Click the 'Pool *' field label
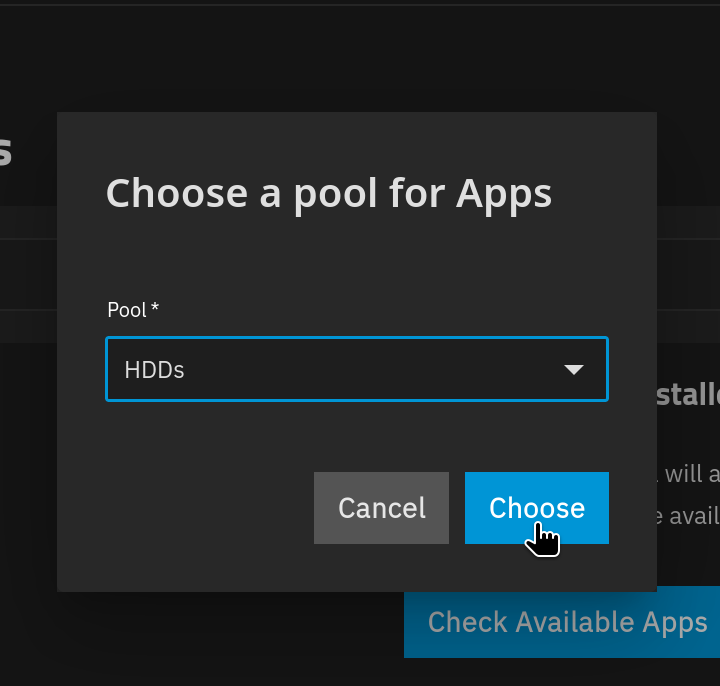This screenshot has height=686, width=720. [133, 310]
